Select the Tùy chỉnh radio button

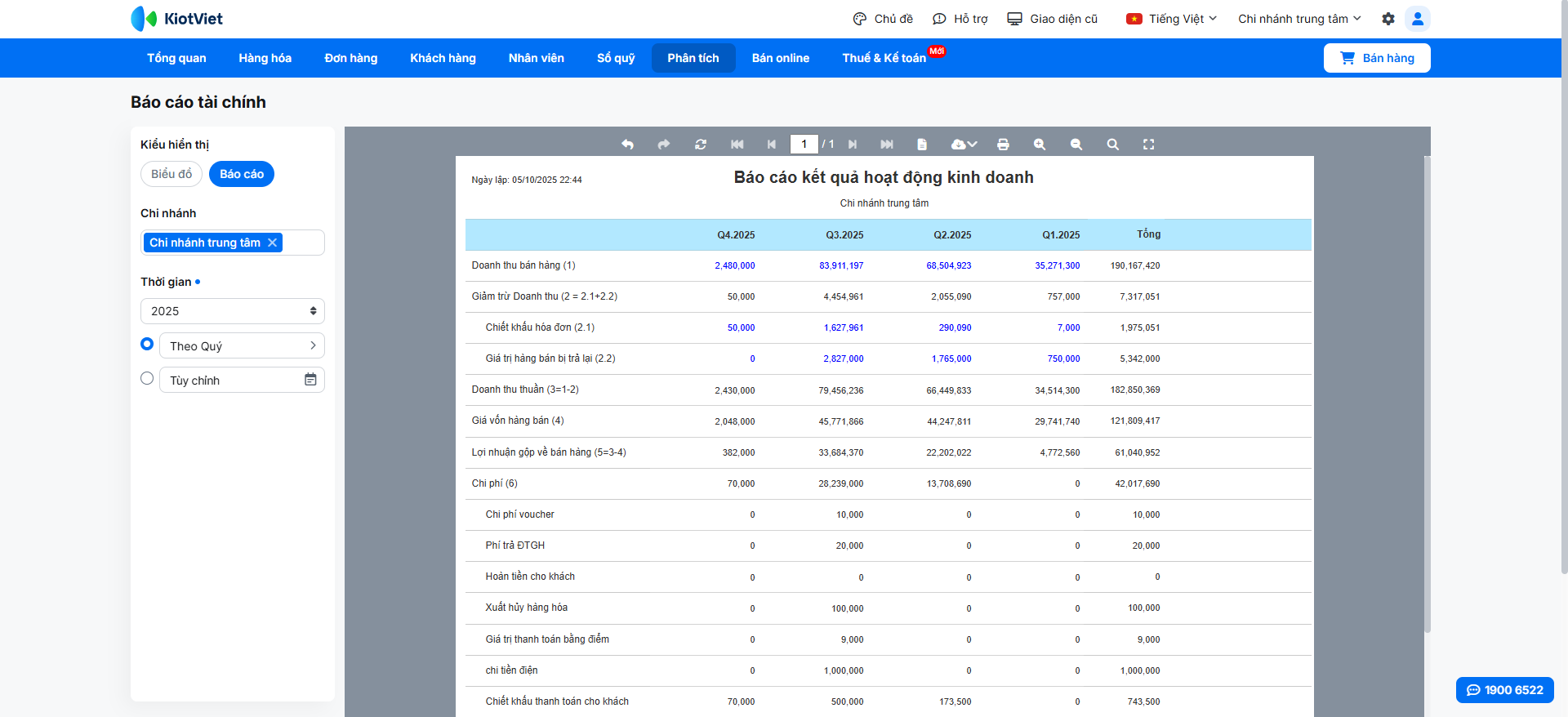[x=147, y=379]
